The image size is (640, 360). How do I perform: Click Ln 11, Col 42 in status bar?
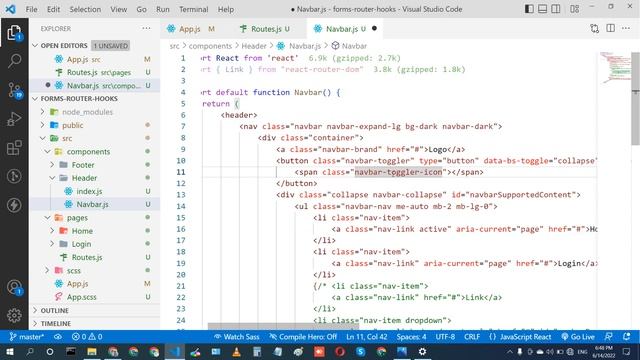[x=367, y=337]
